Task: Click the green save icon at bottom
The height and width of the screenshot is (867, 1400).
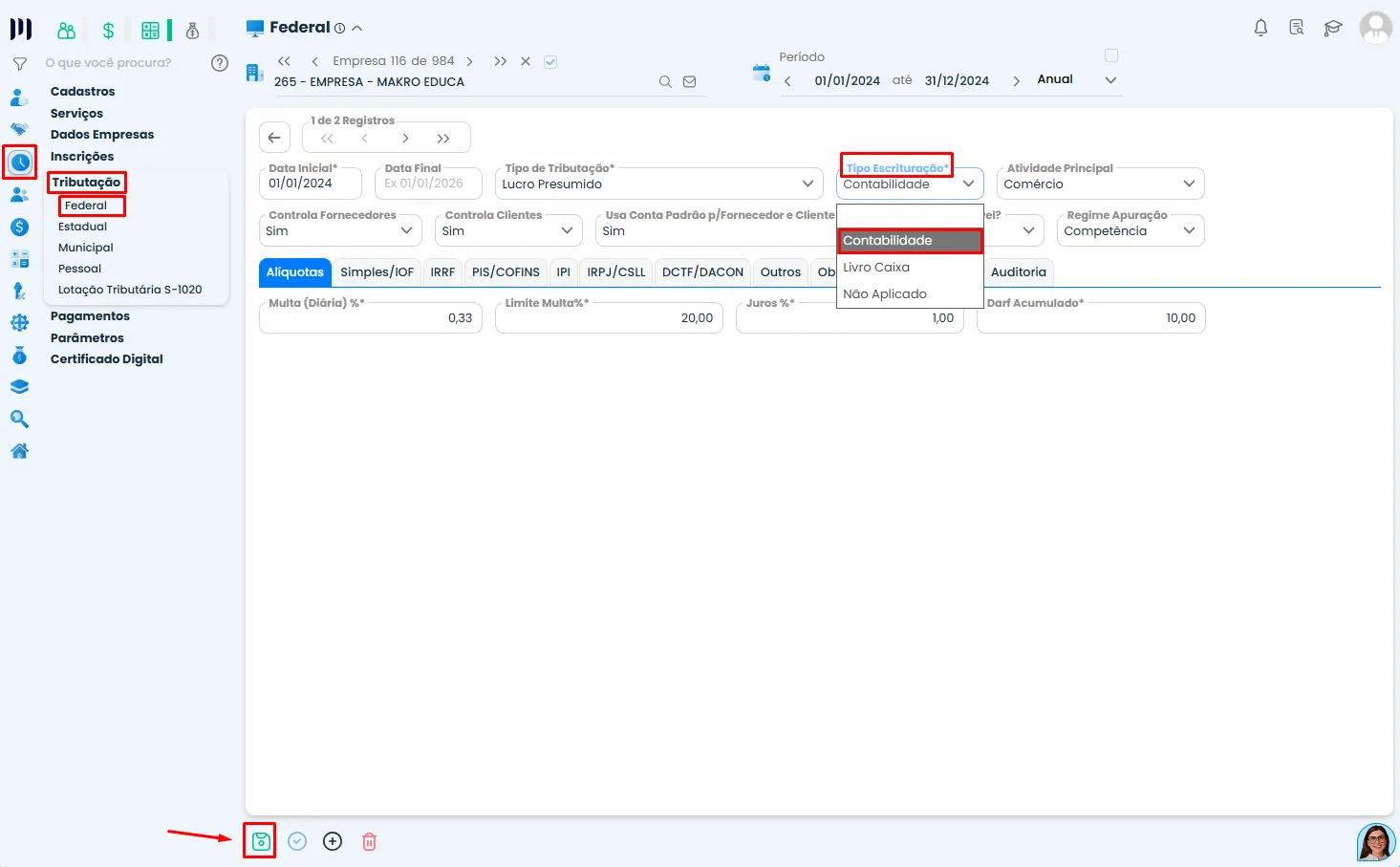Action: [260, 841]
